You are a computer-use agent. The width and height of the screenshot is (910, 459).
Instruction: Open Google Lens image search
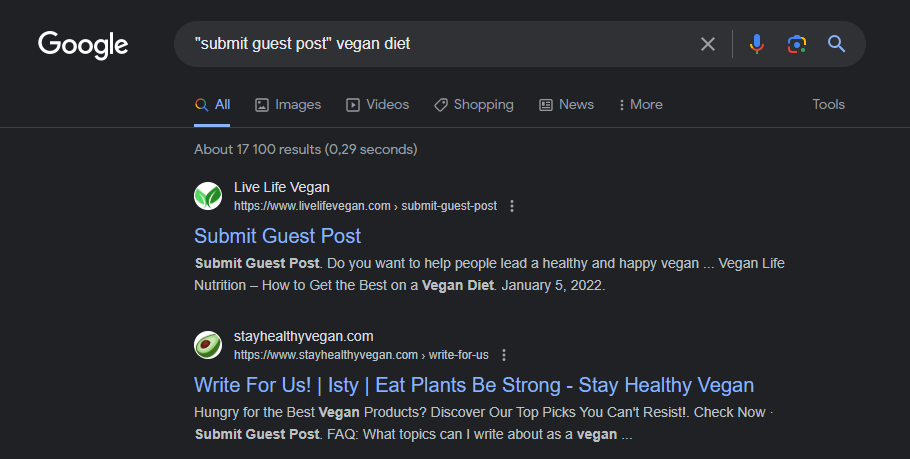796,44
